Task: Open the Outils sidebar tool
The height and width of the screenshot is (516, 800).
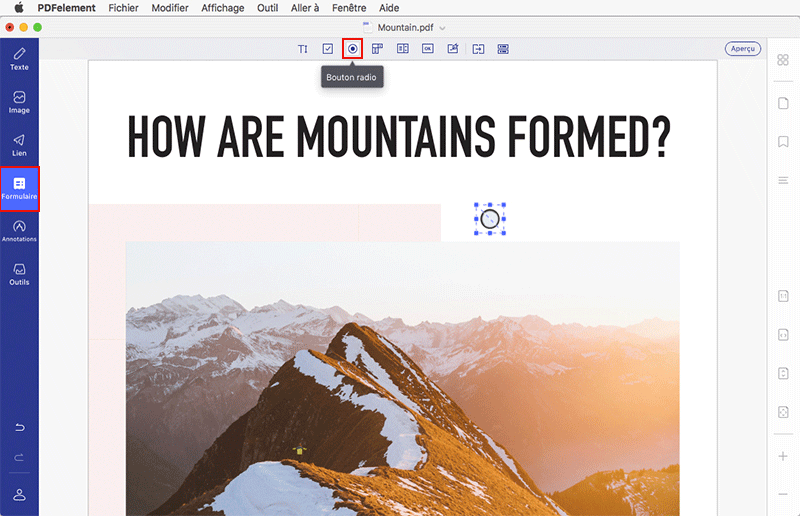Action: pyautogui.click(x=19, y=274)
